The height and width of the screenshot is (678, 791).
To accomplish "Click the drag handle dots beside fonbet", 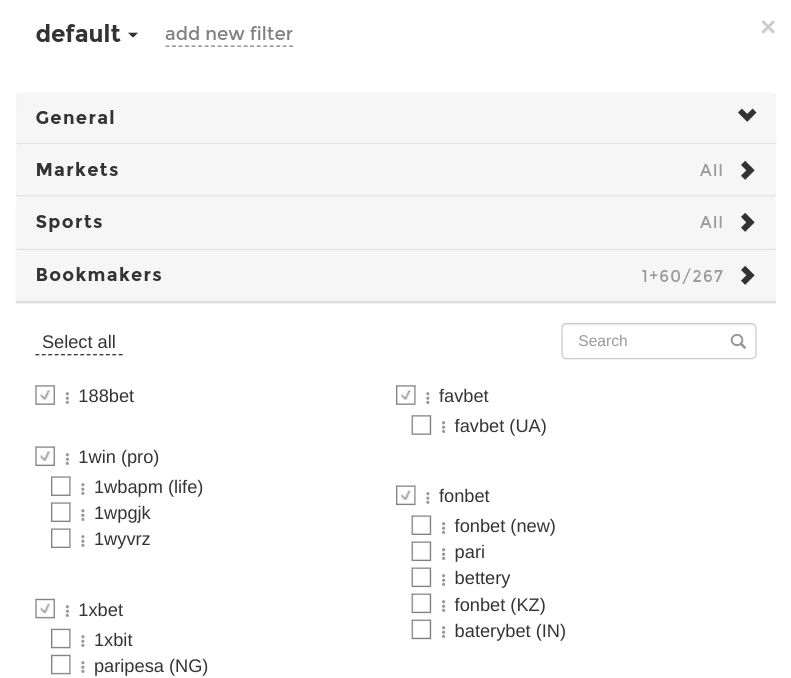I will click(x=428, y=497).
